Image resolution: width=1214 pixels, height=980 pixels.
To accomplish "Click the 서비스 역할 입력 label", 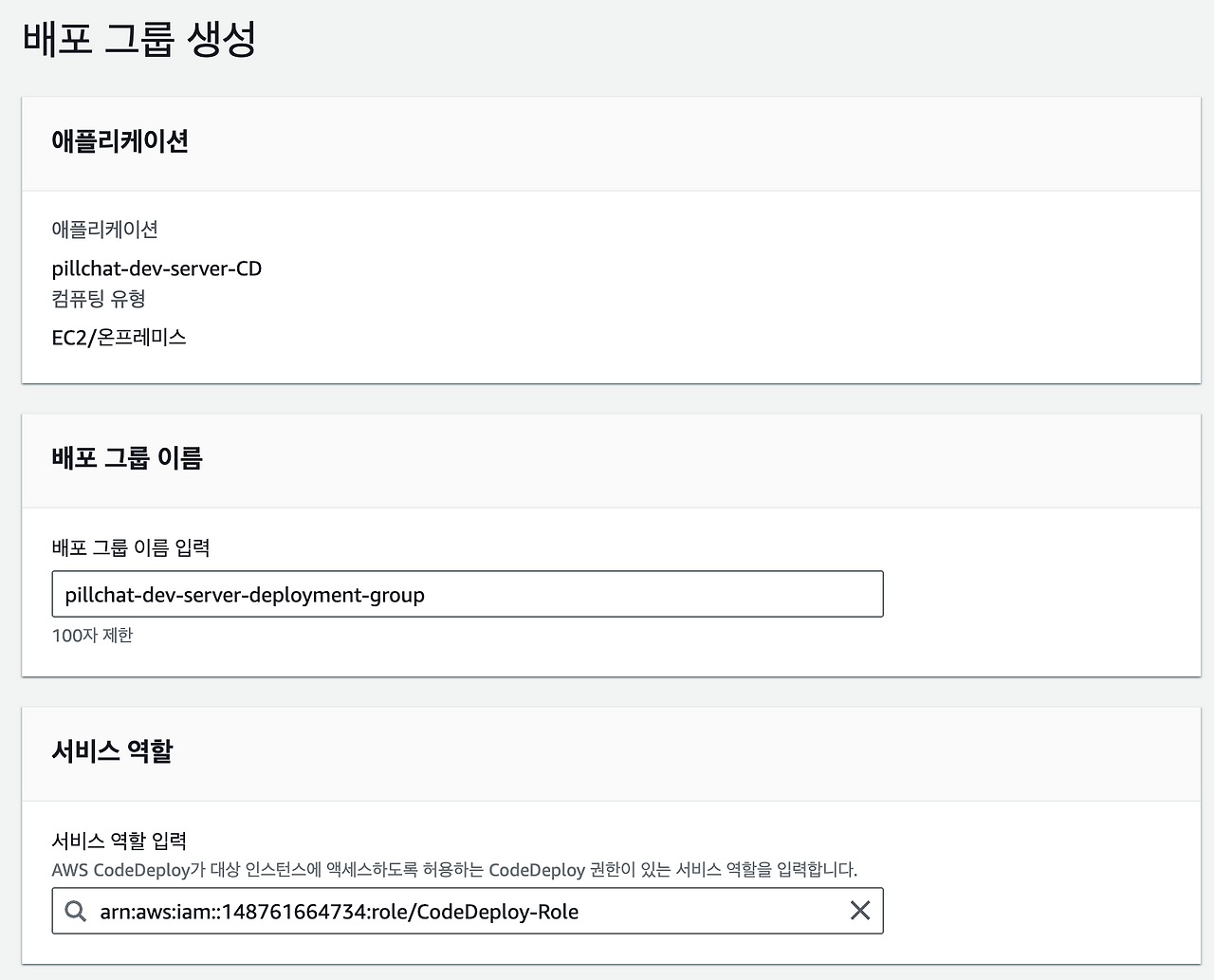I will [120, 841].
